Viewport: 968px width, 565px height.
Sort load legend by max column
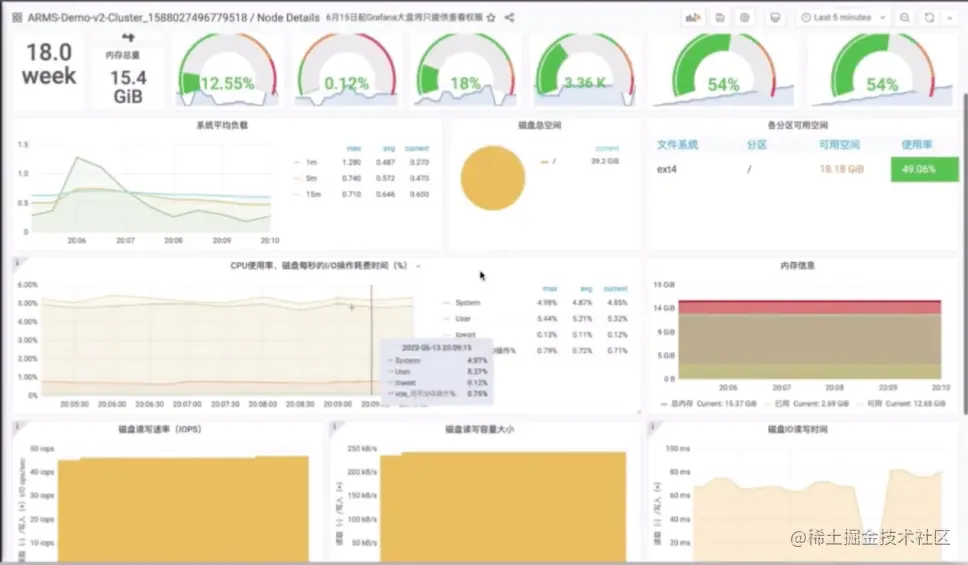[x=353, y=149]
